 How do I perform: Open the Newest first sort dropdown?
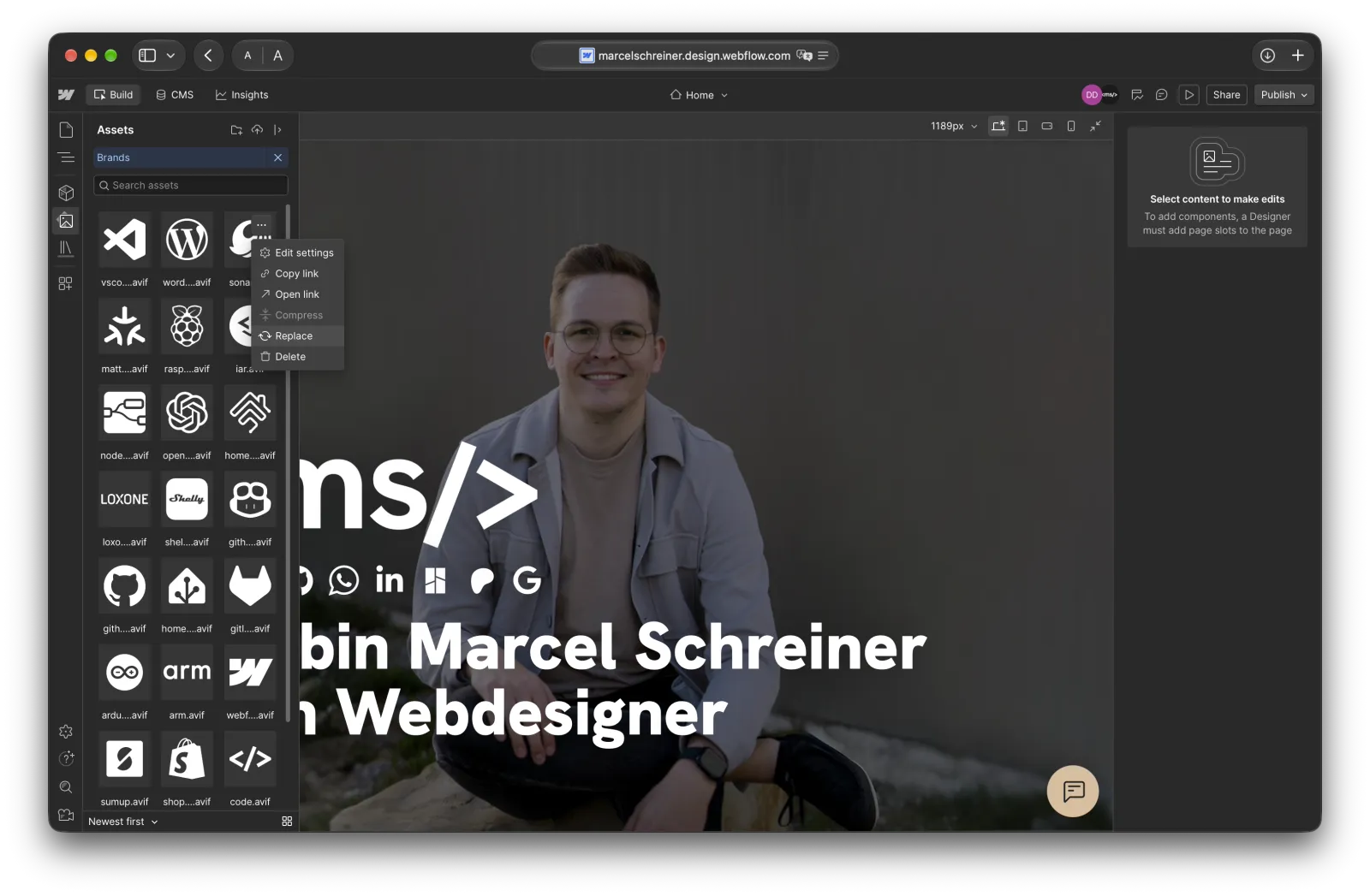click(123, 822)
